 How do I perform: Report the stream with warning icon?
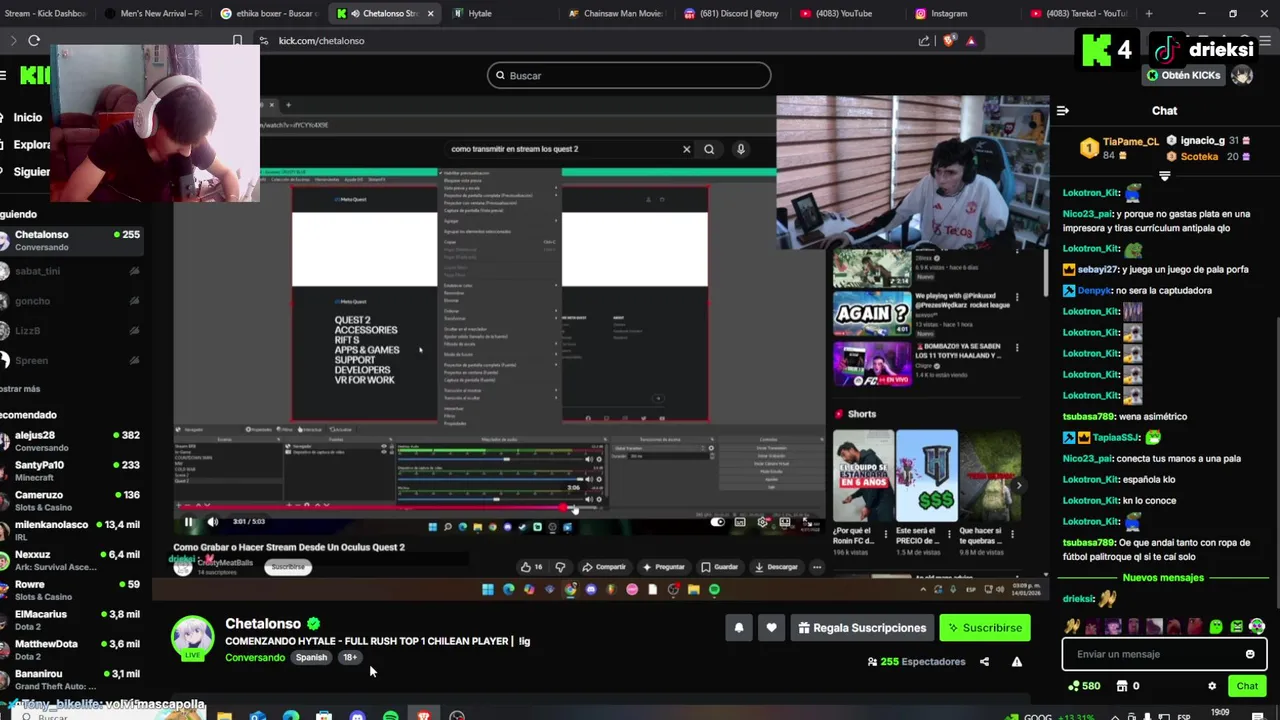tap(1017, 662)
